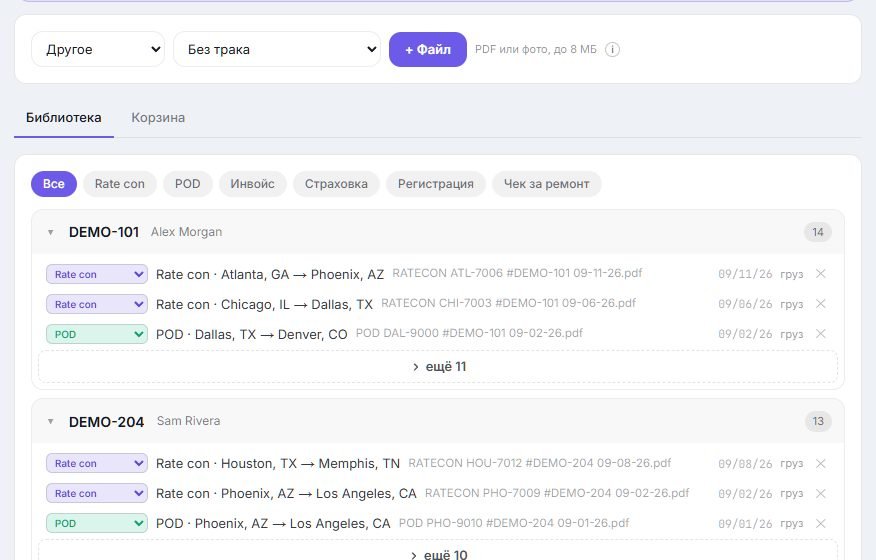This screenshot has width=876, height=560.
Task: Open the Atlanta to Phoenix rate con document
Action: (x=270, y=274)
